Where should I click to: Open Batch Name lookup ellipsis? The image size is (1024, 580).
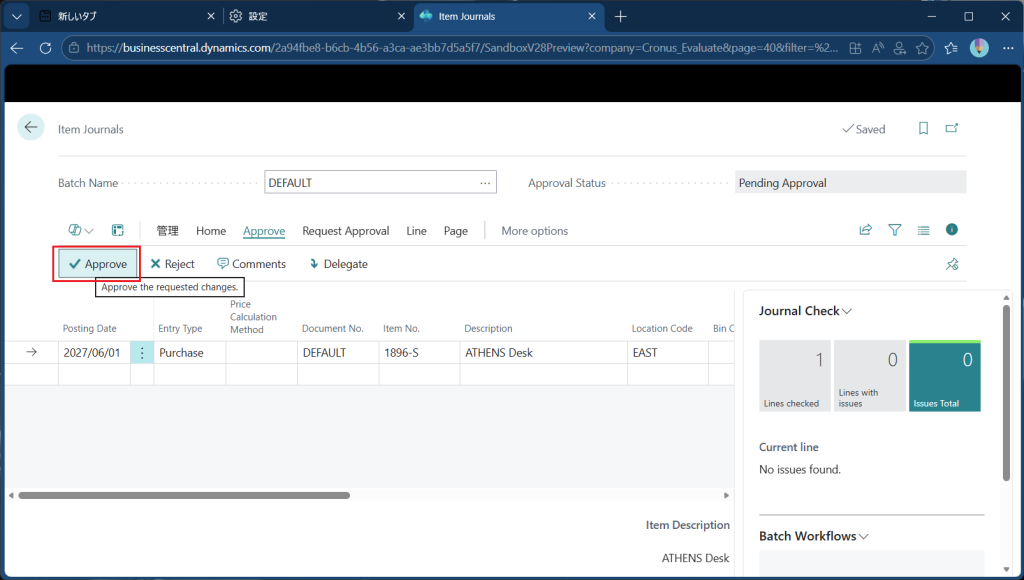(x=486, y=183)
